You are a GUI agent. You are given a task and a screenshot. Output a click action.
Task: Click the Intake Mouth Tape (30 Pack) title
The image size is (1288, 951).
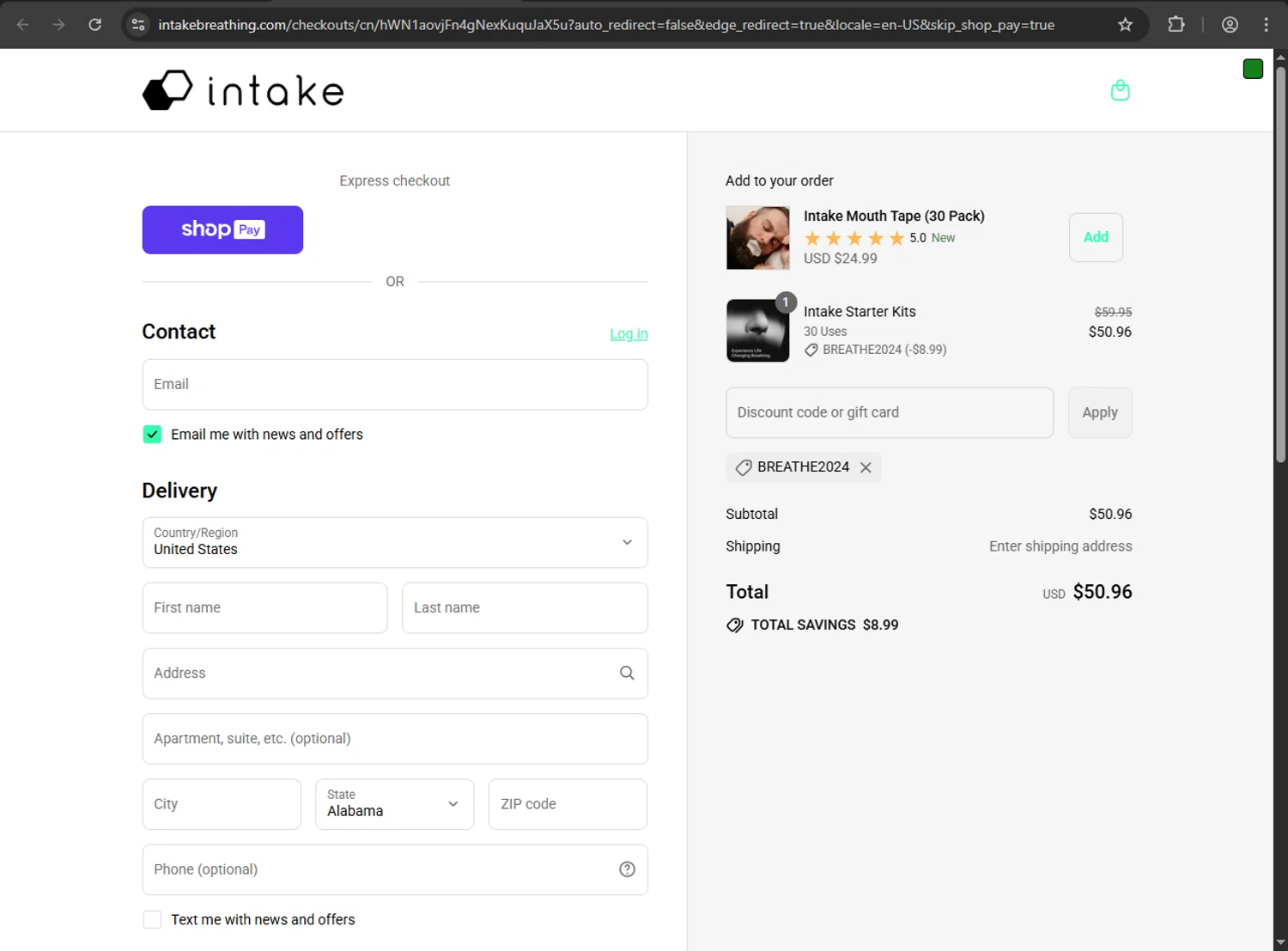(x=894, y=216)
